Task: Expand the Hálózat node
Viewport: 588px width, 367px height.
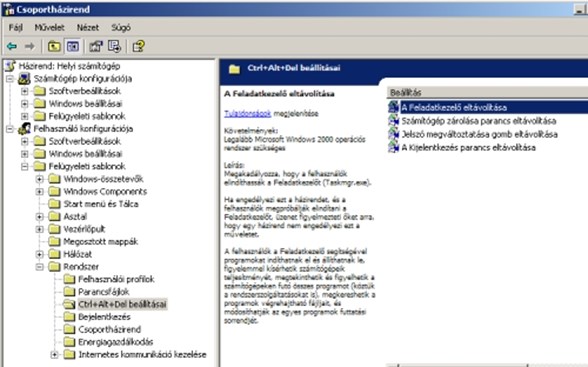Action: tap(39, 254)
